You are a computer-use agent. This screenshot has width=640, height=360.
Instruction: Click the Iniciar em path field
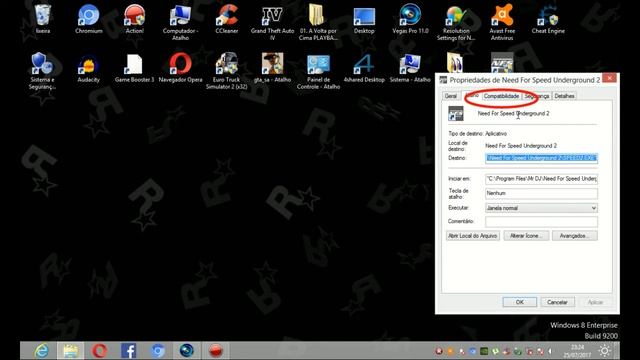pos(541,179)
